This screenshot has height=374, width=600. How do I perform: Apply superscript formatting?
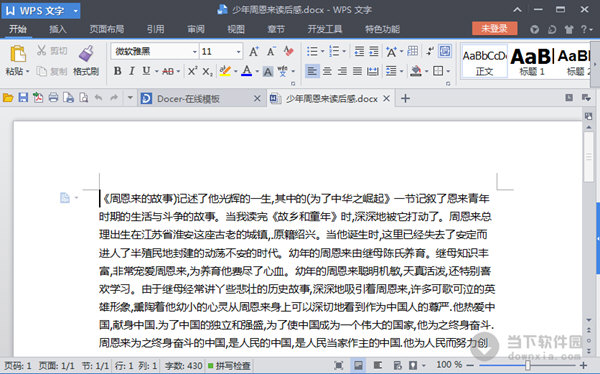click(192, 71)
